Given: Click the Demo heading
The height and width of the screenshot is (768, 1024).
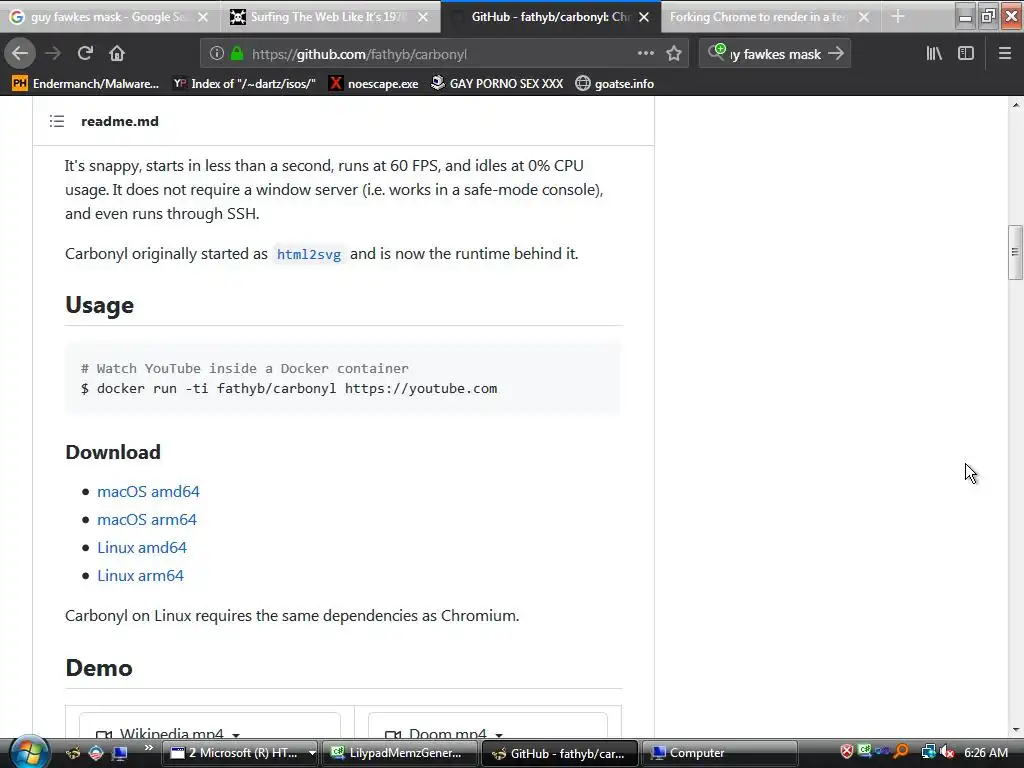Looking at the screenshot, I should point(99,668).
